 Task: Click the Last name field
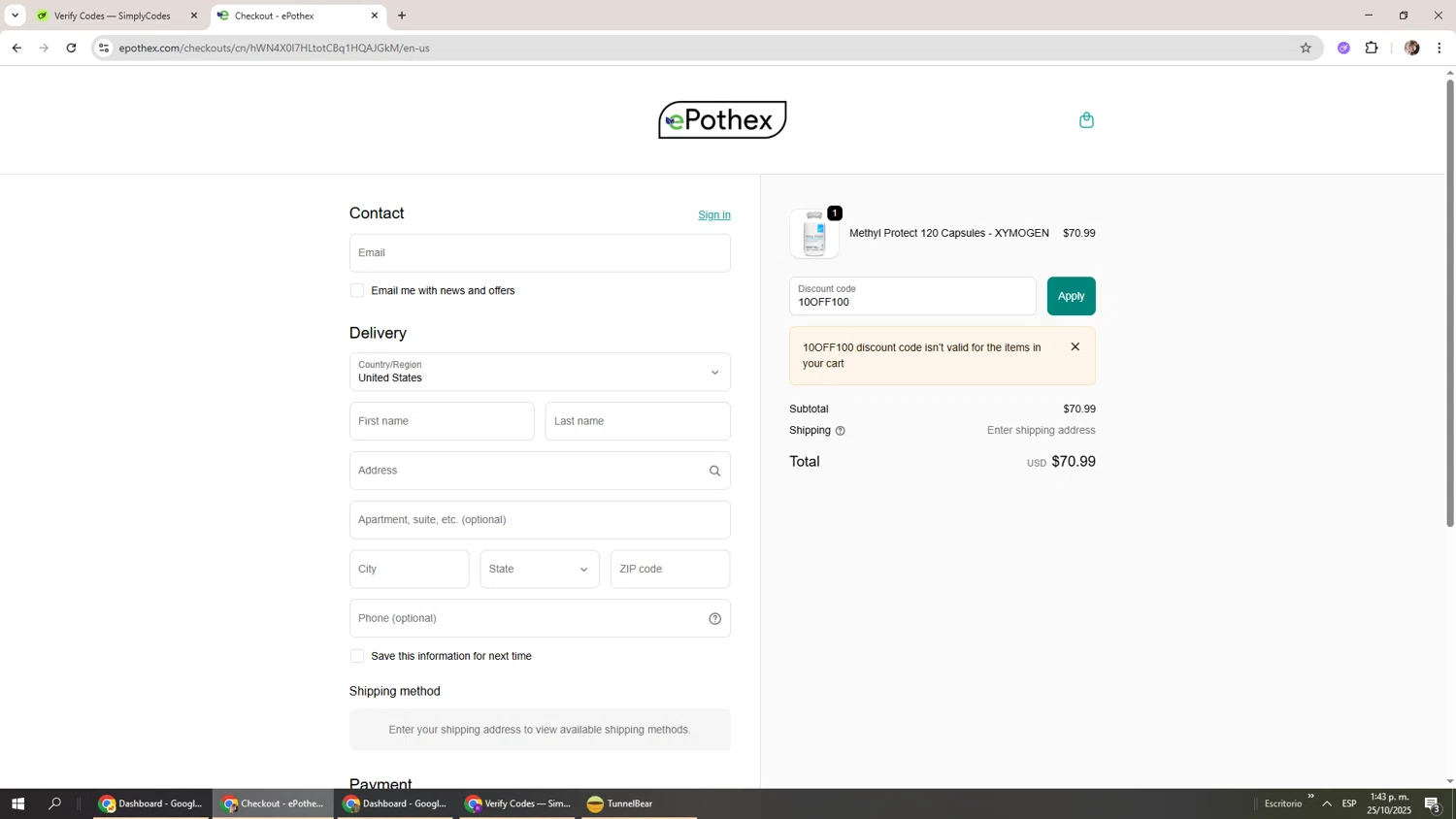638,422
